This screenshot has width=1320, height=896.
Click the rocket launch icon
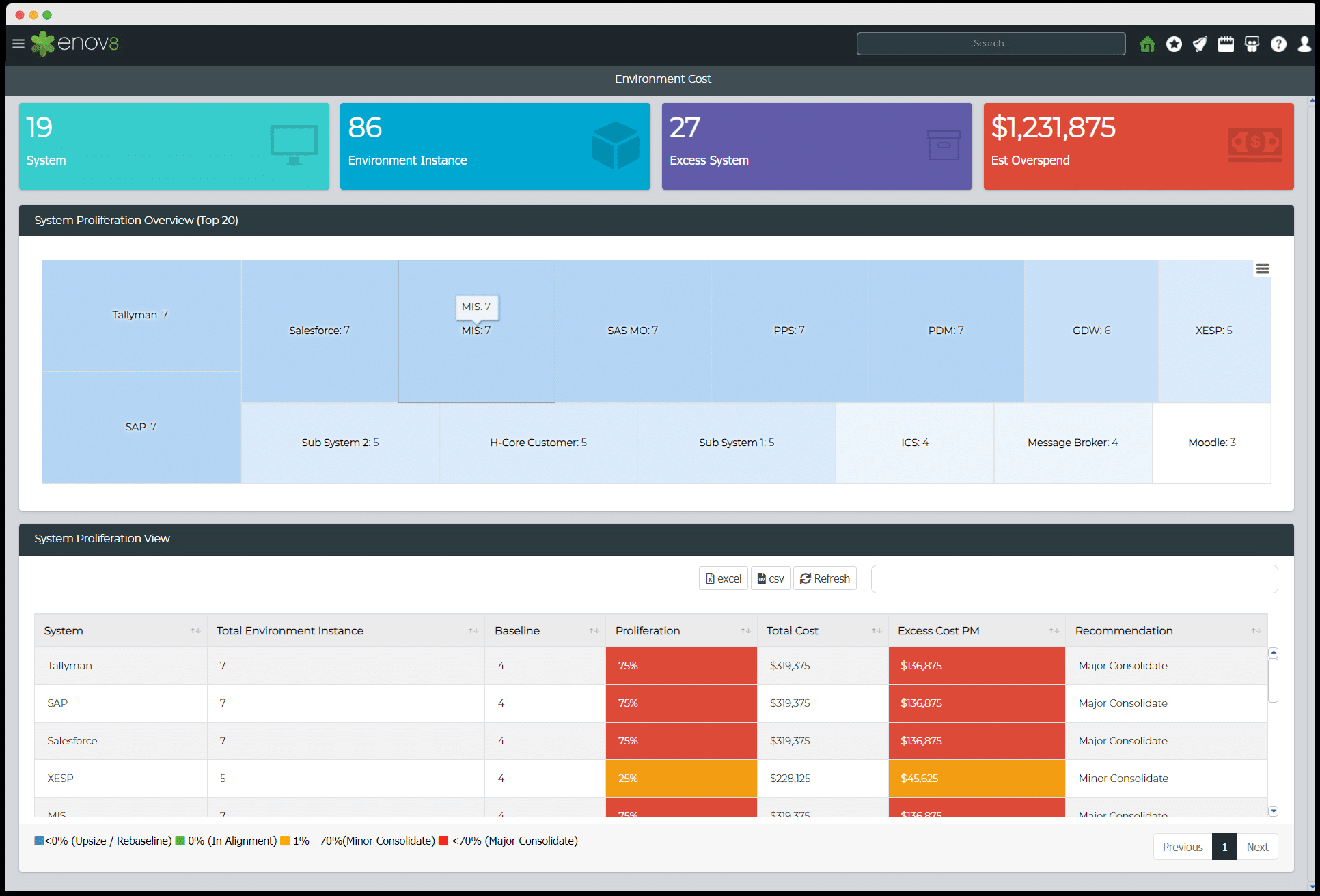coord(1200,44)
